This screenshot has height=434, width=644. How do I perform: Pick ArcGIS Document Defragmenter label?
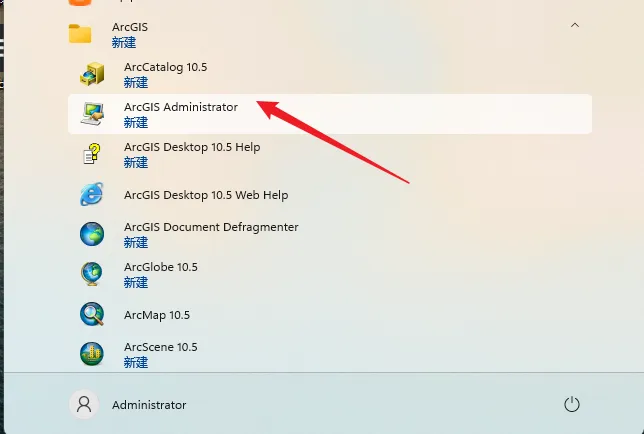pyautogui.click(x=211, y=227)
